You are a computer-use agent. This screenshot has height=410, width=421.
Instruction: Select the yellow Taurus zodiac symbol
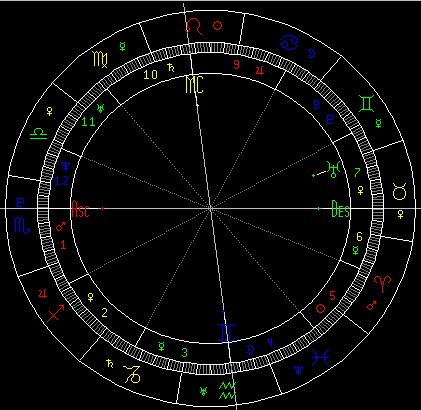point(399,191)
